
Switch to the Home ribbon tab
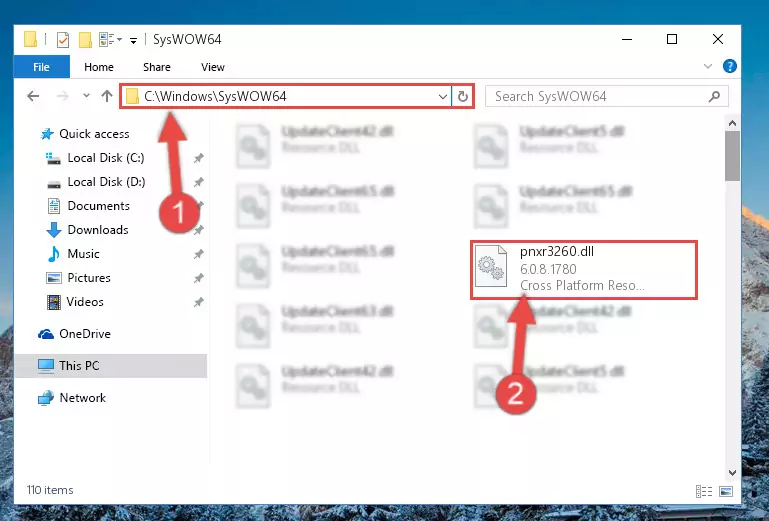99,67
